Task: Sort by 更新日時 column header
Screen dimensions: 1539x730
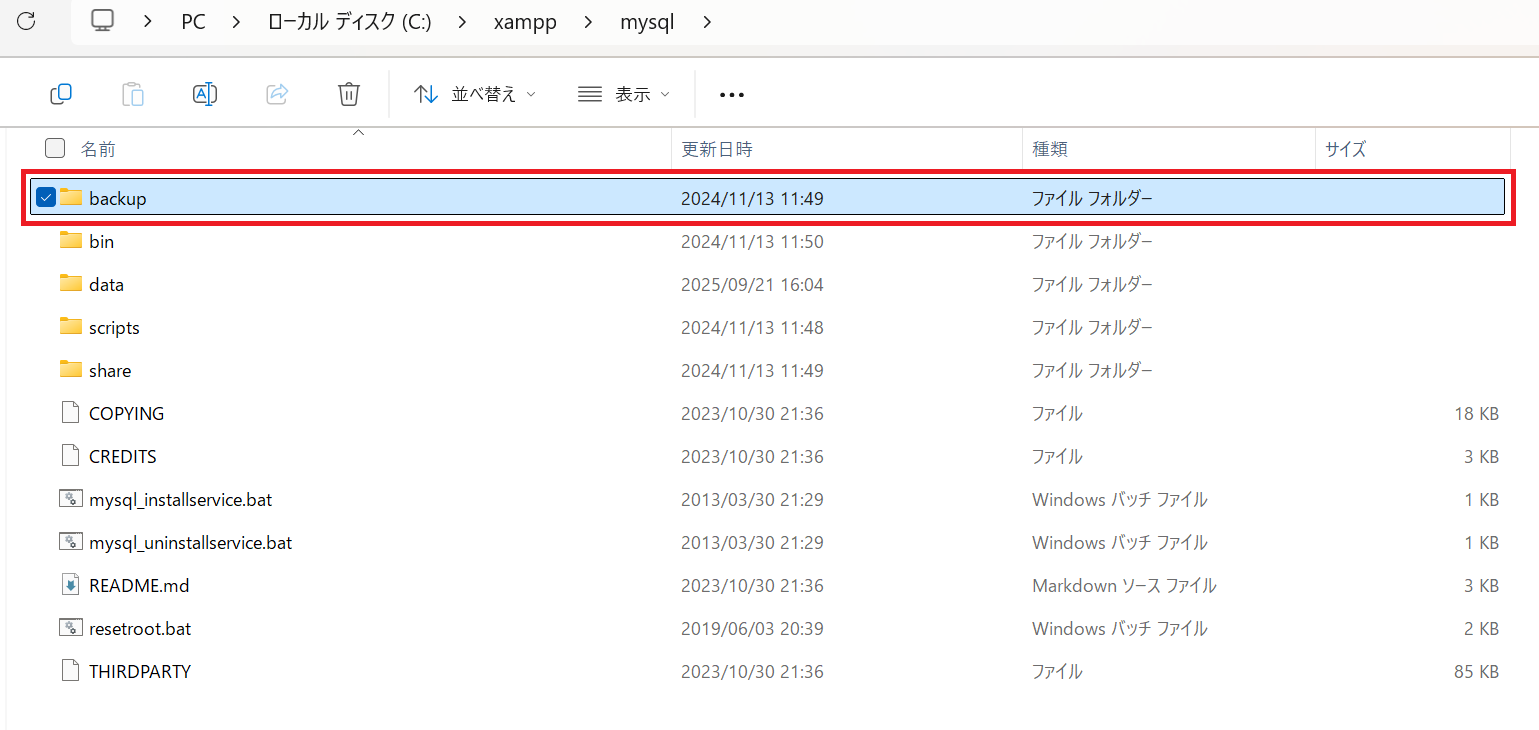Action: point(716,149)
